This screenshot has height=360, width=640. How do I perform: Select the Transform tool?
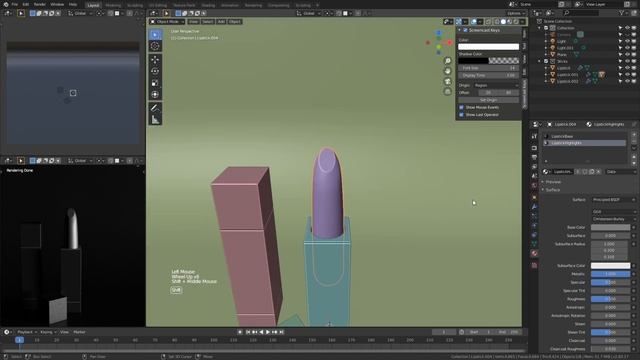155,95
